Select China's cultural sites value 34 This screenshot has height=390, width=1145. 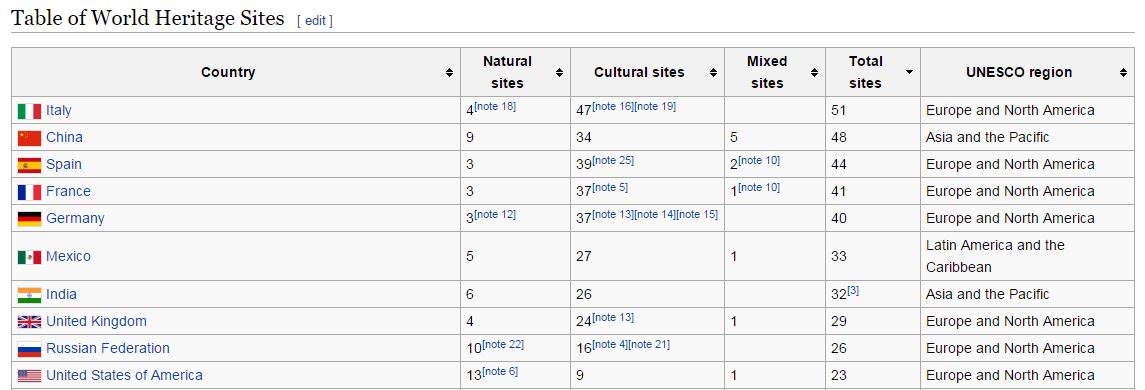(584, 138)
